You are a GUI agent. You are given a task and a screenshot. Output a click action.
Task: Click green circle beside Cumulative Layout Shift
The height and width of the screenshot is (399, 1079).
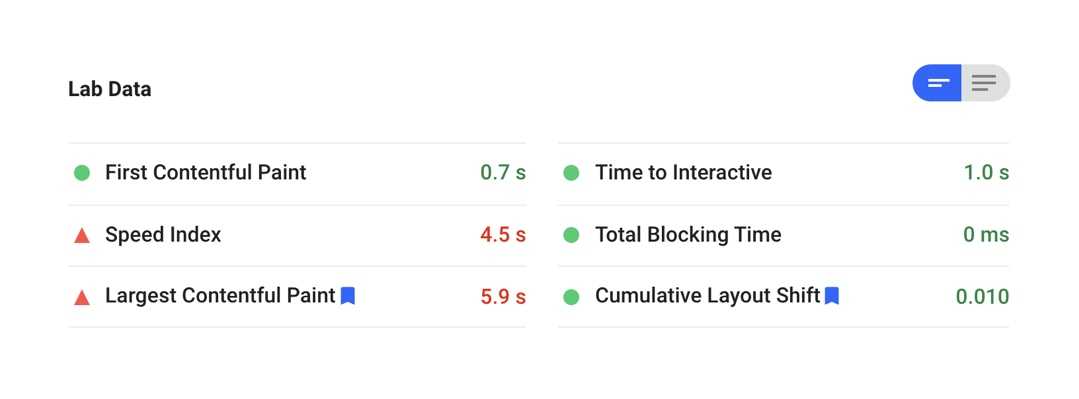(x=571, y=297)
